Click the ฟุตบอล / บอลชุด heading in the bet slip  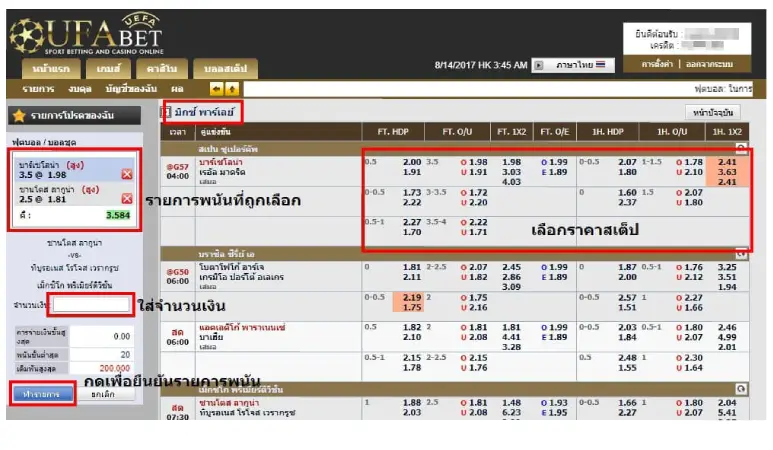[44, 142]
